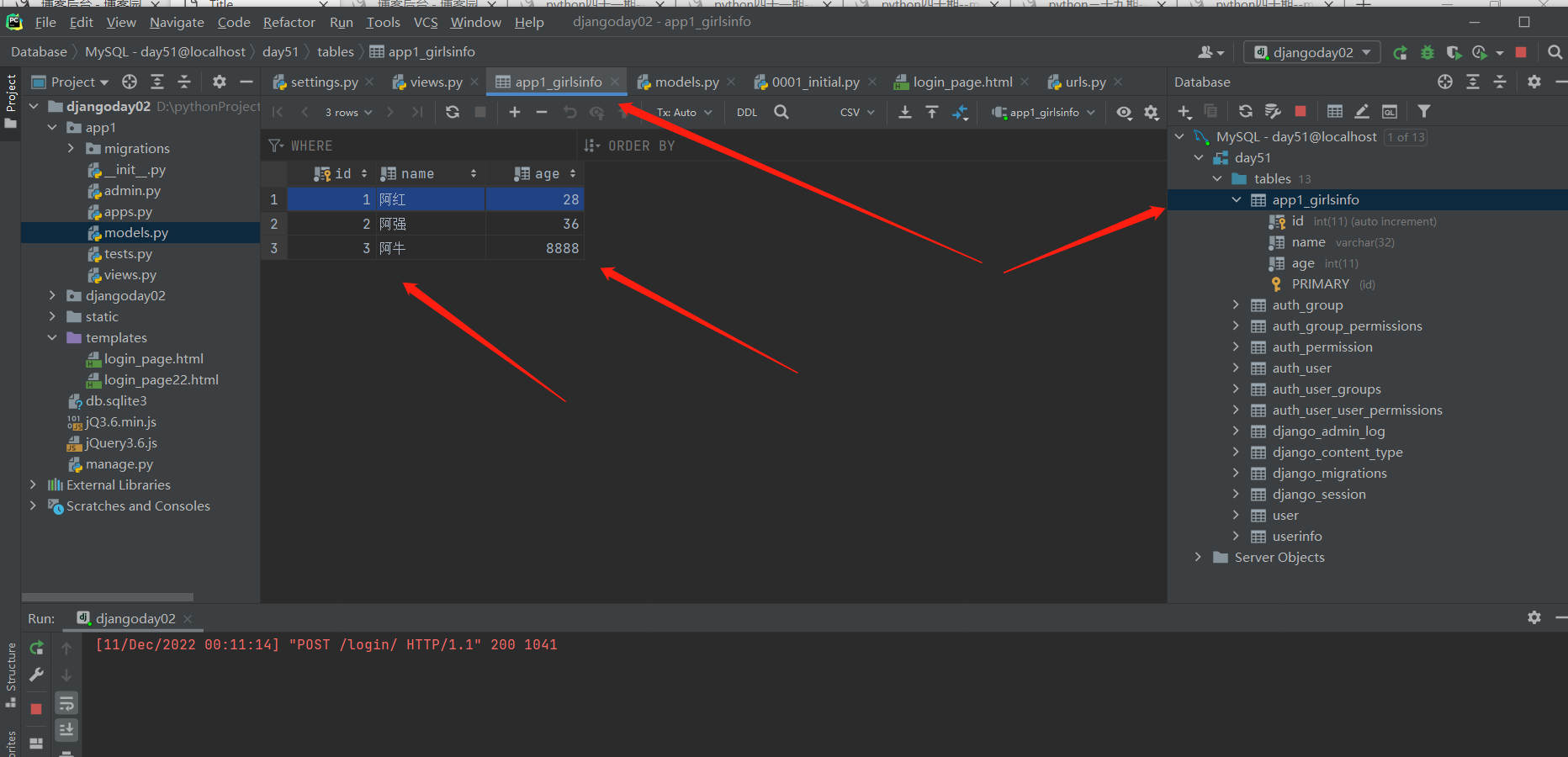Click the Project panel horizontal scrollbar

[107, 597]
